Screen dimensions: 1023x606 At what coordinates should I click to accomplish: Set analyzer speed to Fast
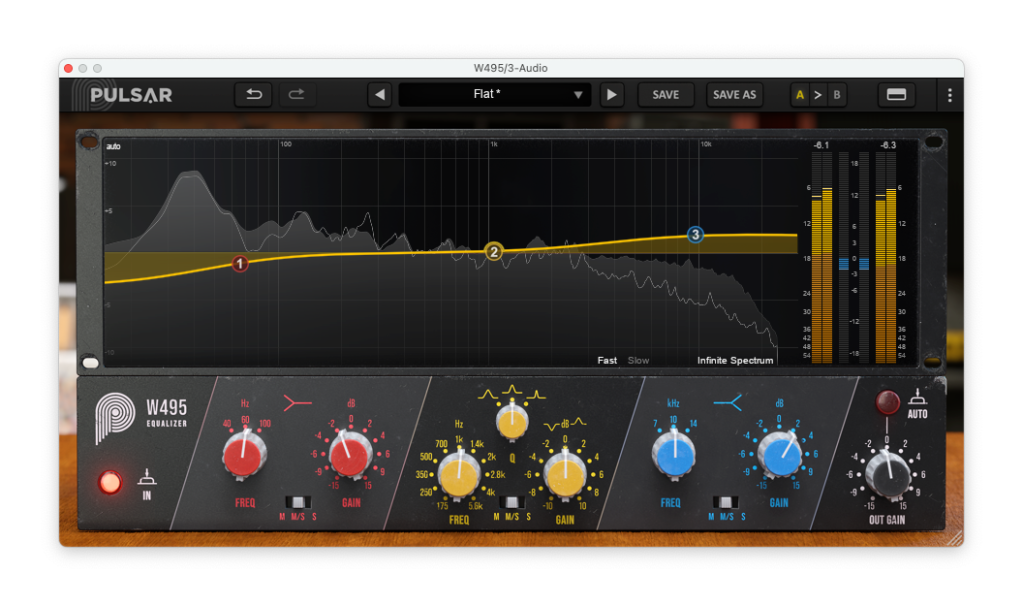(607, 360)
